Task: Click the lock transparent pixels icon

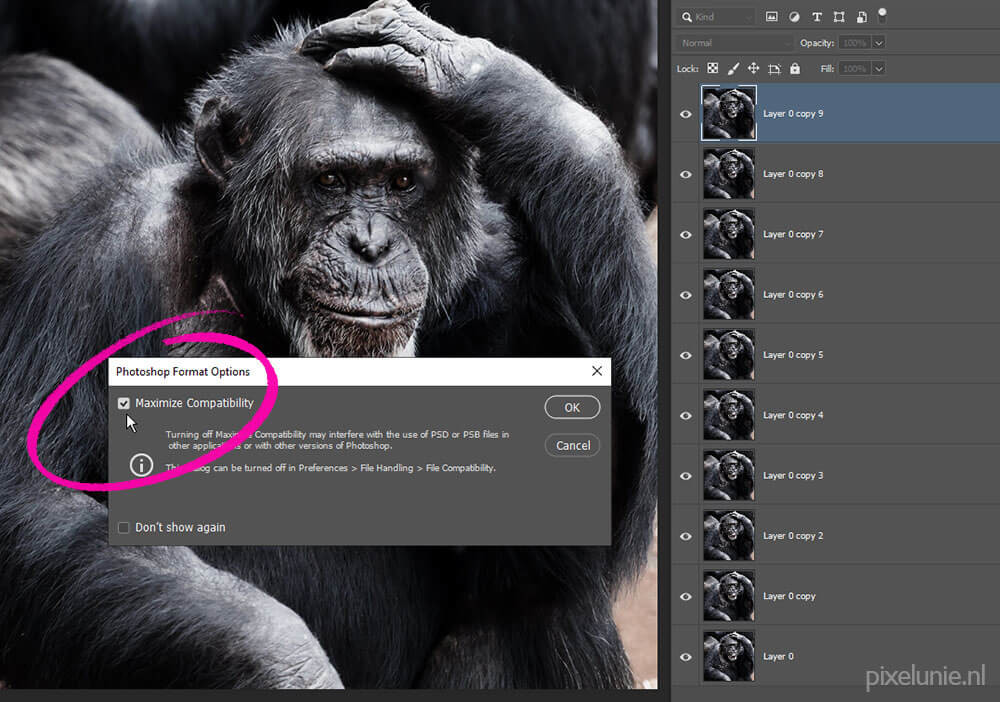Action: (712, 68)
